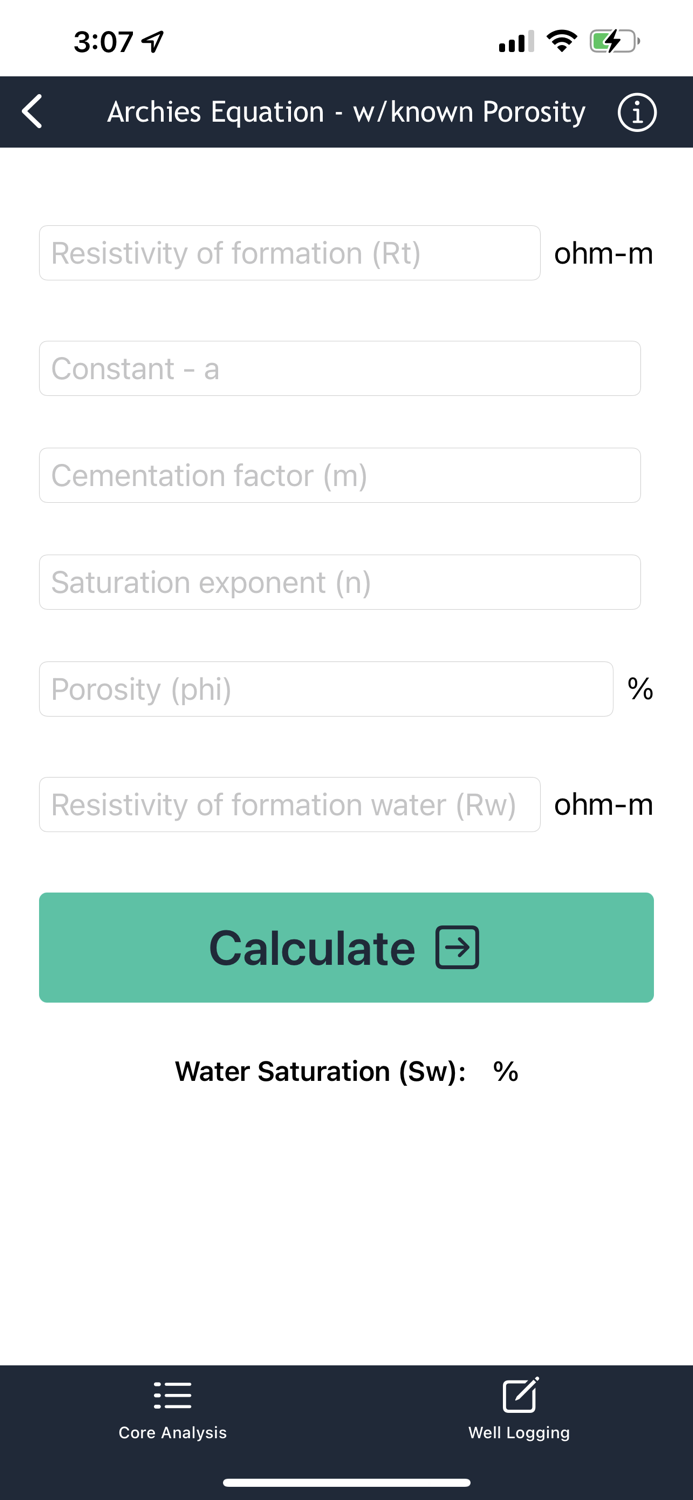Open the info icon for equation details
This screenshot has width=693, height=1500.
(636, 111)
